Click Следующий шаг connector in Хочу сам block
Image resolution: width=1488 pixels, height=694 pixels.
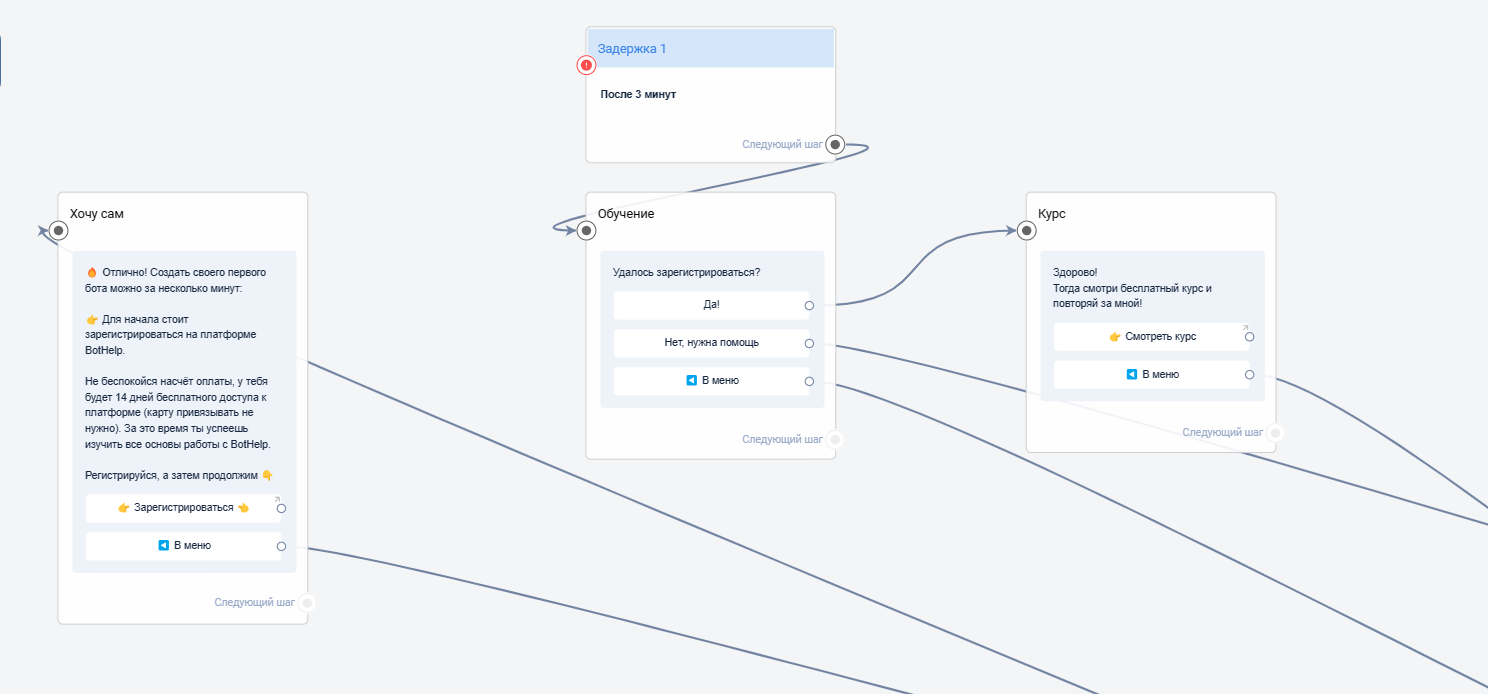pyautogui.click(x=307, y=603)
